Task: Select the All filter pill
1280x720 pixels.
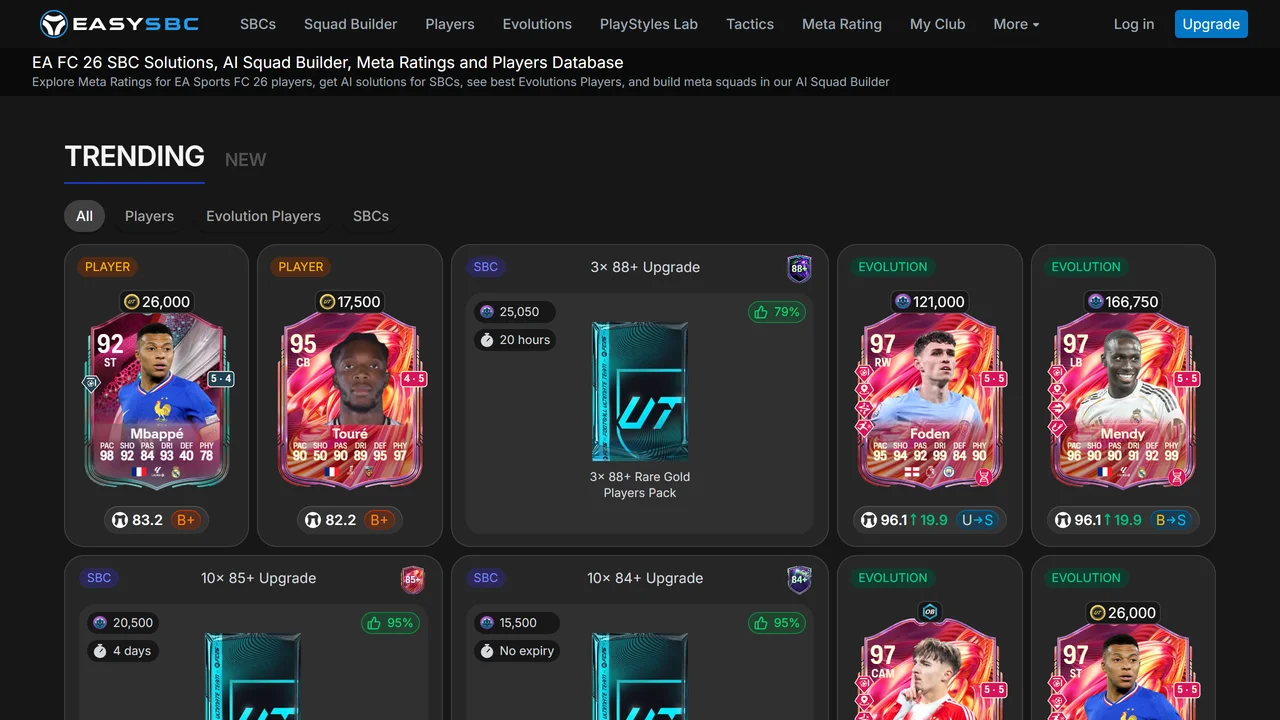Action: (85, 216)
